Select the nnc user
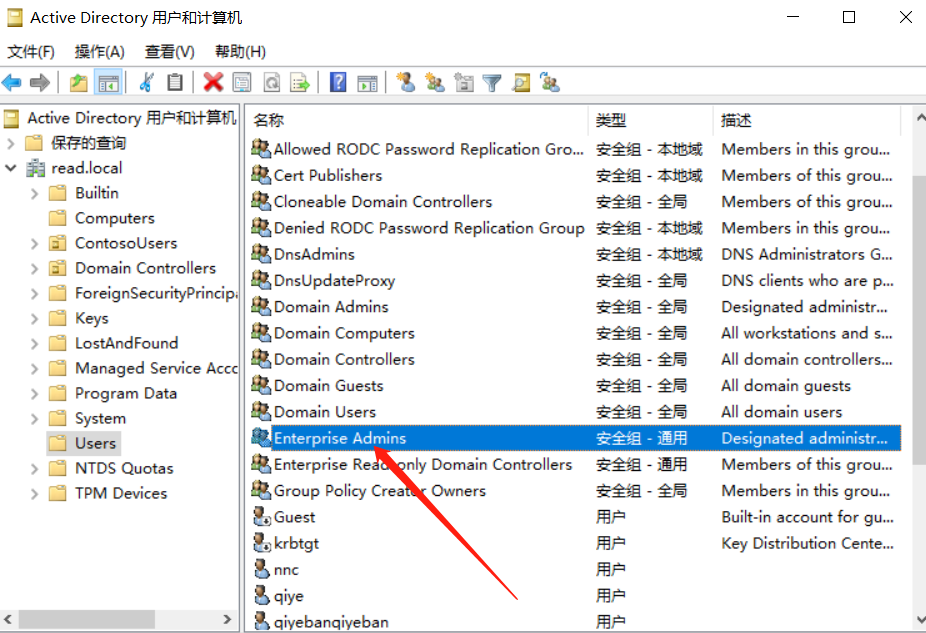This screenshot has height=633, width=926. point(286,569)
